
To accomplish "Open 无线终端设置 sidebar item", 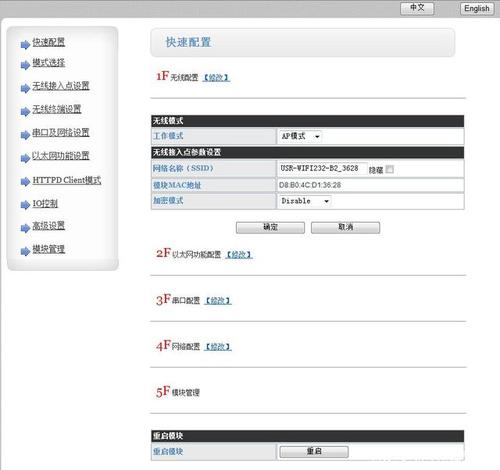I will click(57, 109).
